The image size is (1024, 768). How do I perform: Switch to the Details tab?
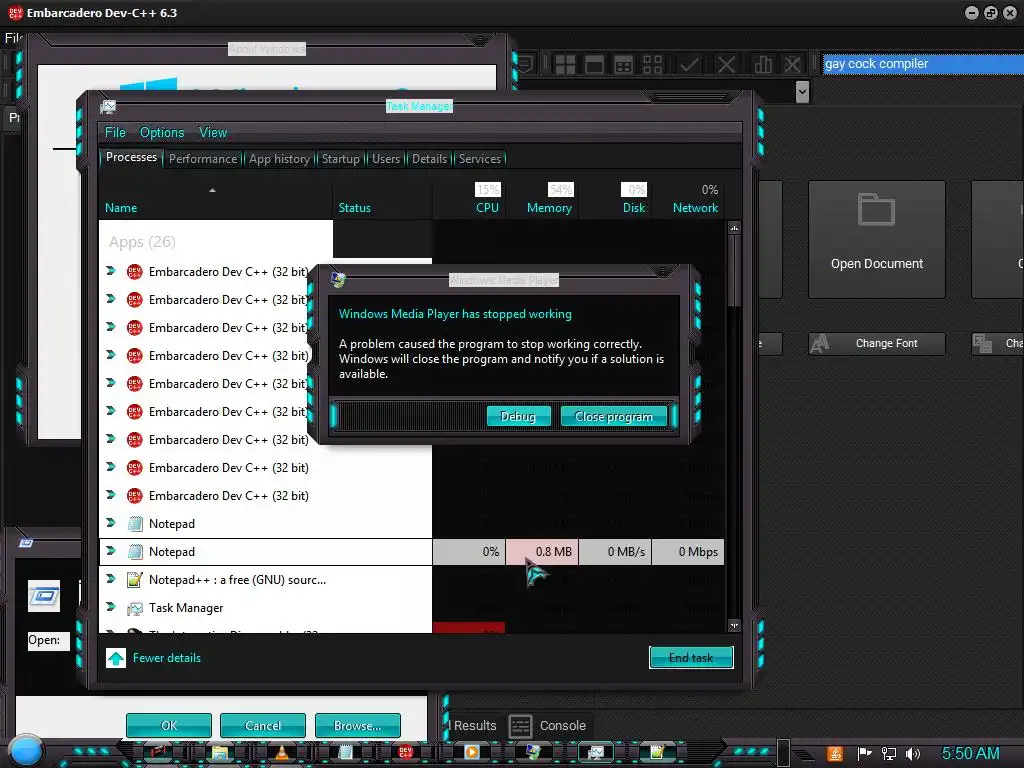(430, 159)
